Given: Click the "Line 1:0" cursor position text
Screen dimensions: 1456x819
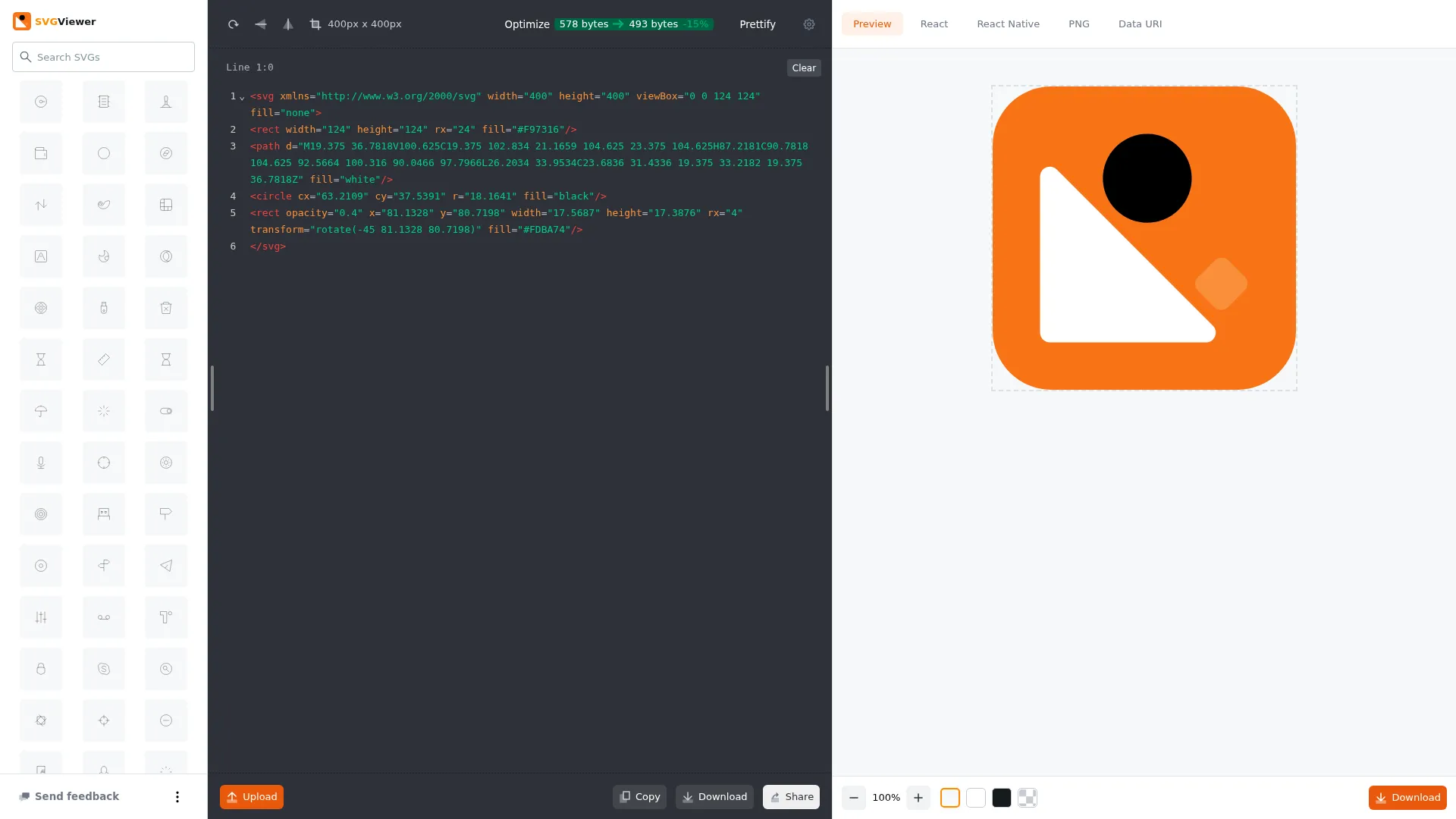Looking at the screenshot, I should tap(249, 67).
